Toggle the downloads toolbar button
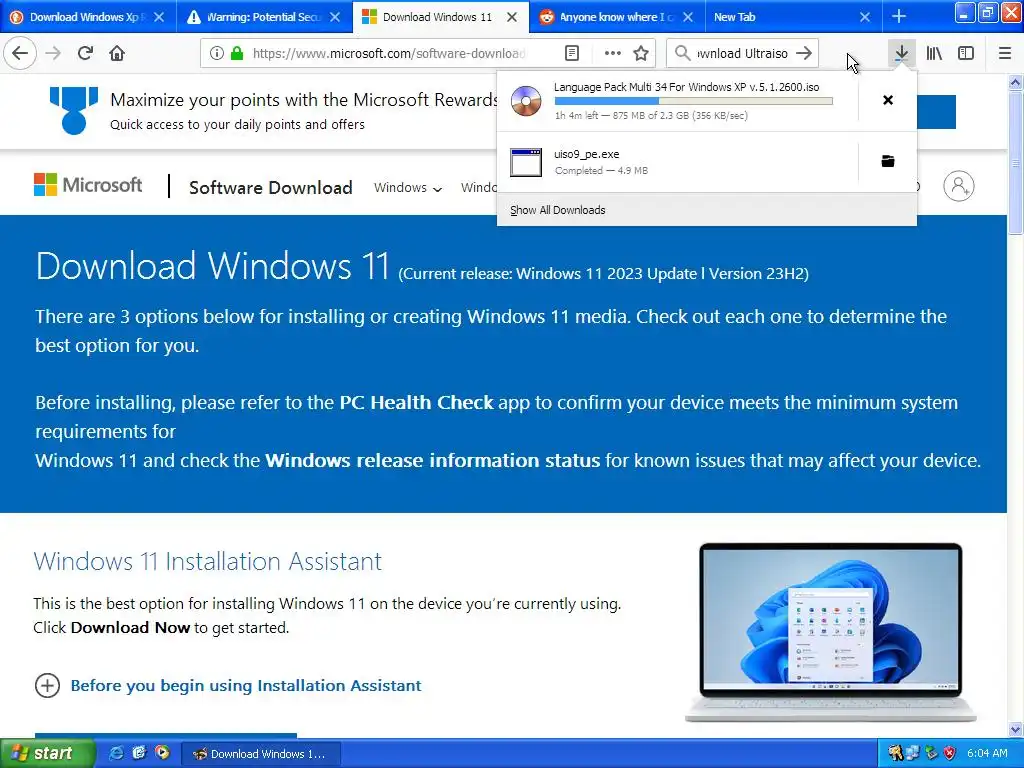Screen dimensions: 1024x768 tap(901, 53)
